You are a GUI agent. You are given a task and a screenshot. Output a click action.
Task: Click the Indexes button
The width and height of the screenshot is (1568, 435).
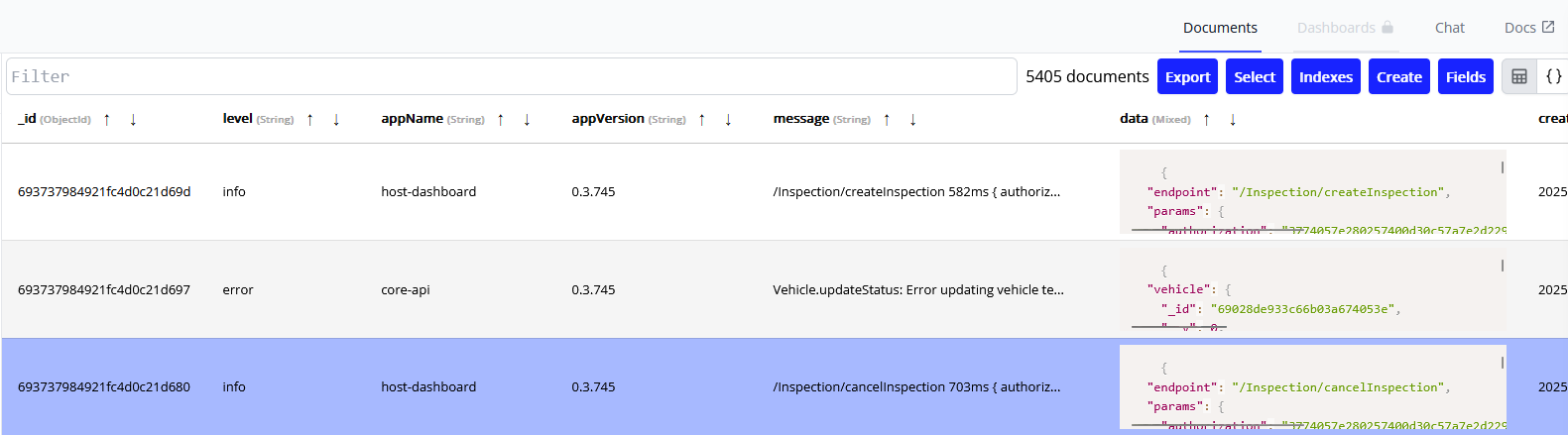coord(1325,76)
